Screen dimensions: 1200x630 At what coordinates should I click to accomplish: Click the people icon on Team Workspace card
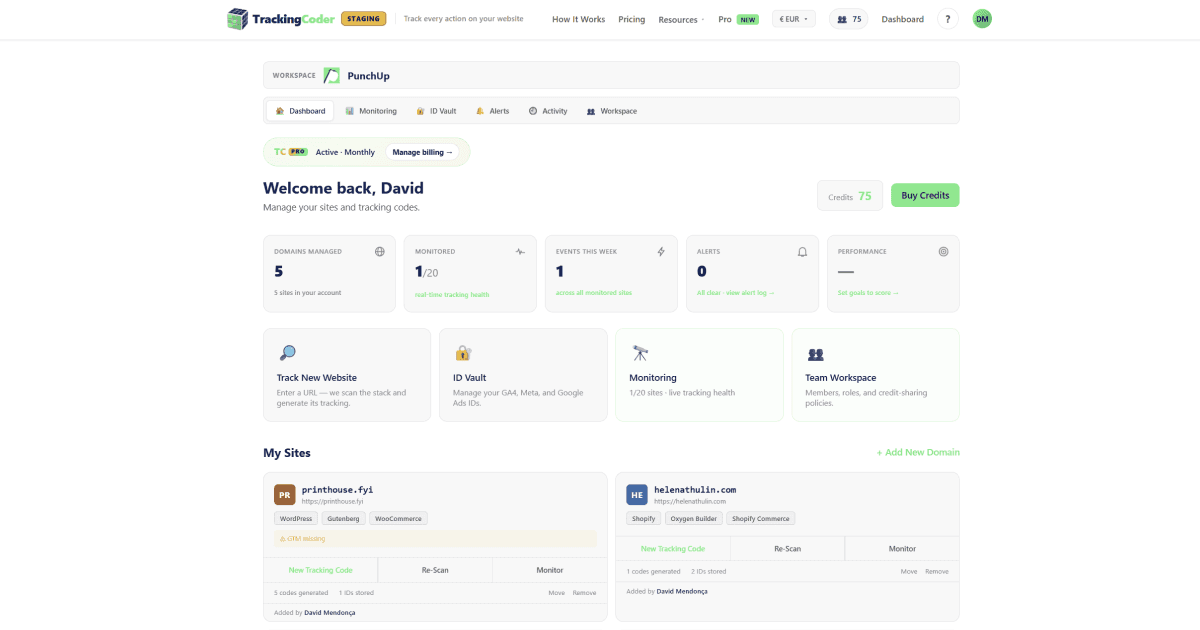pos(815,354)
